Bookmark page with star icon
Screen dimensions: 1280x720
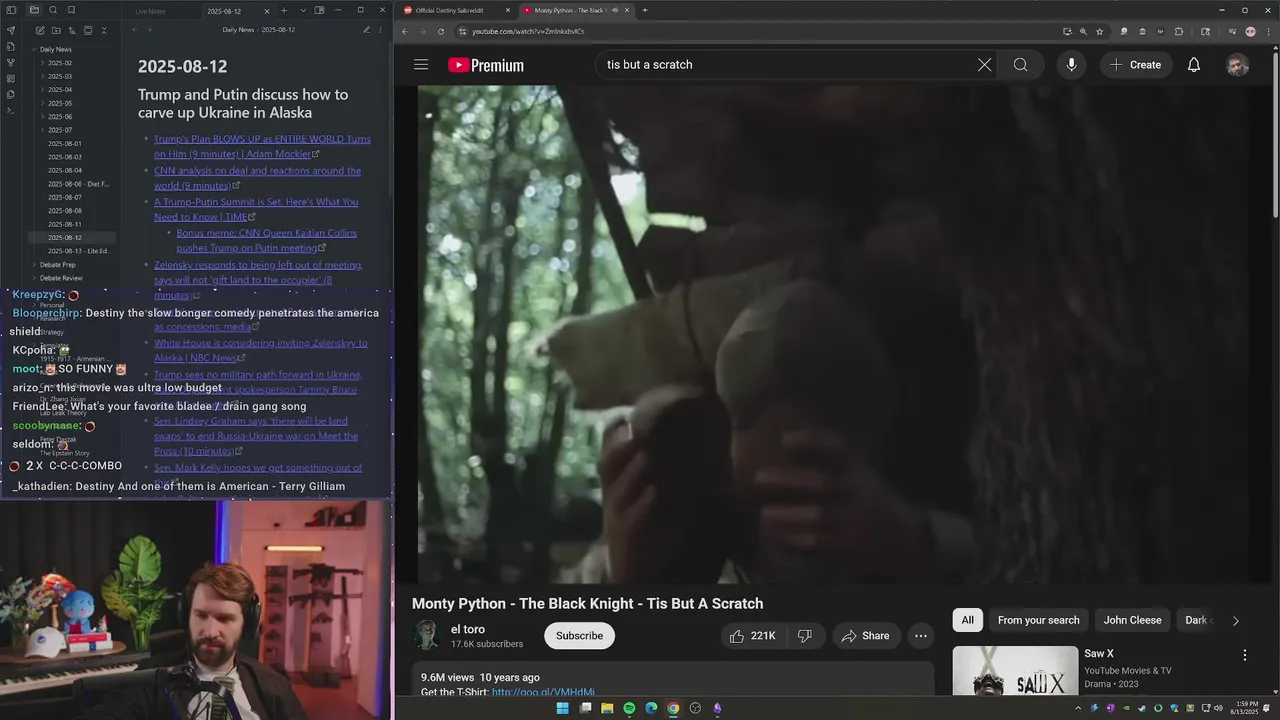(1099, 31)
